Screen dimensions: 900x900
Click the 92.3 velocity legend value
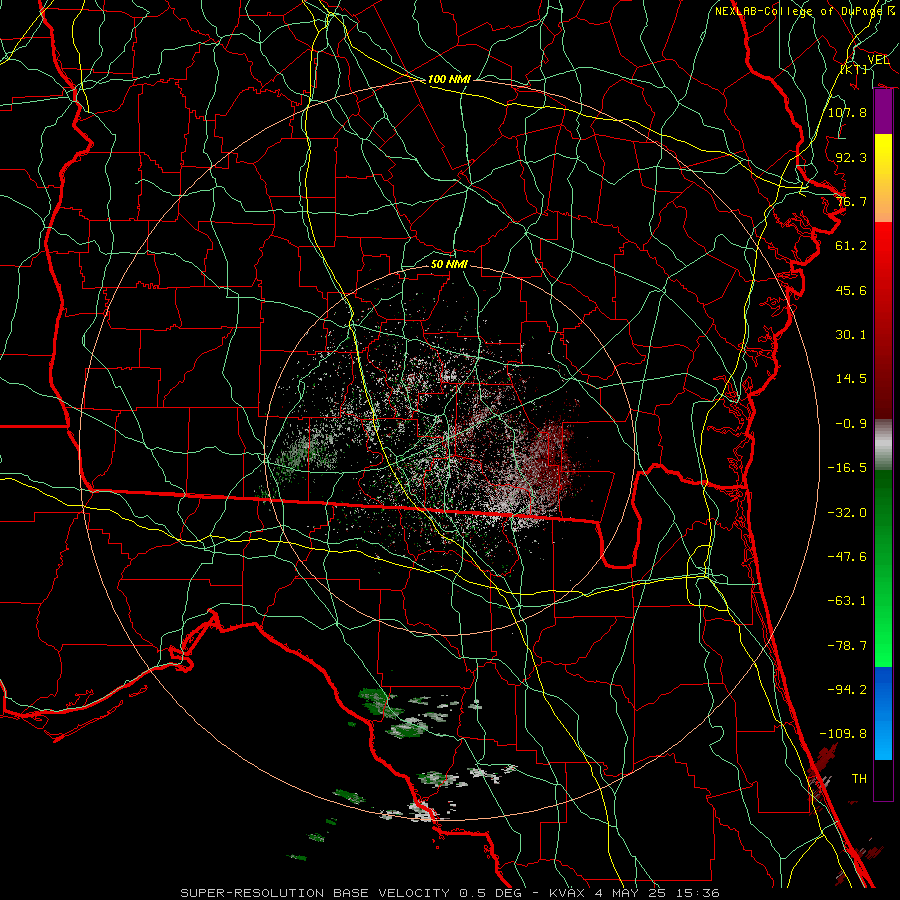(851, 157)
